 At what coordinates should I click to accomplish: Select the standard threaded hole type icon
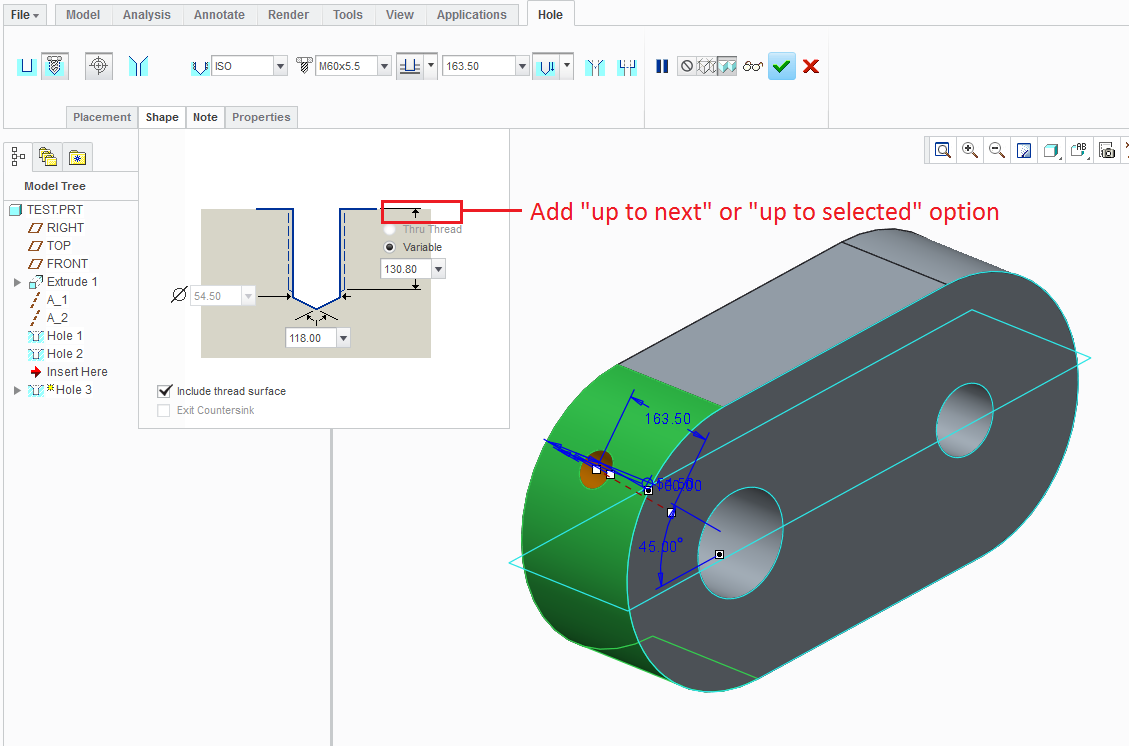[x=55, y=67]
